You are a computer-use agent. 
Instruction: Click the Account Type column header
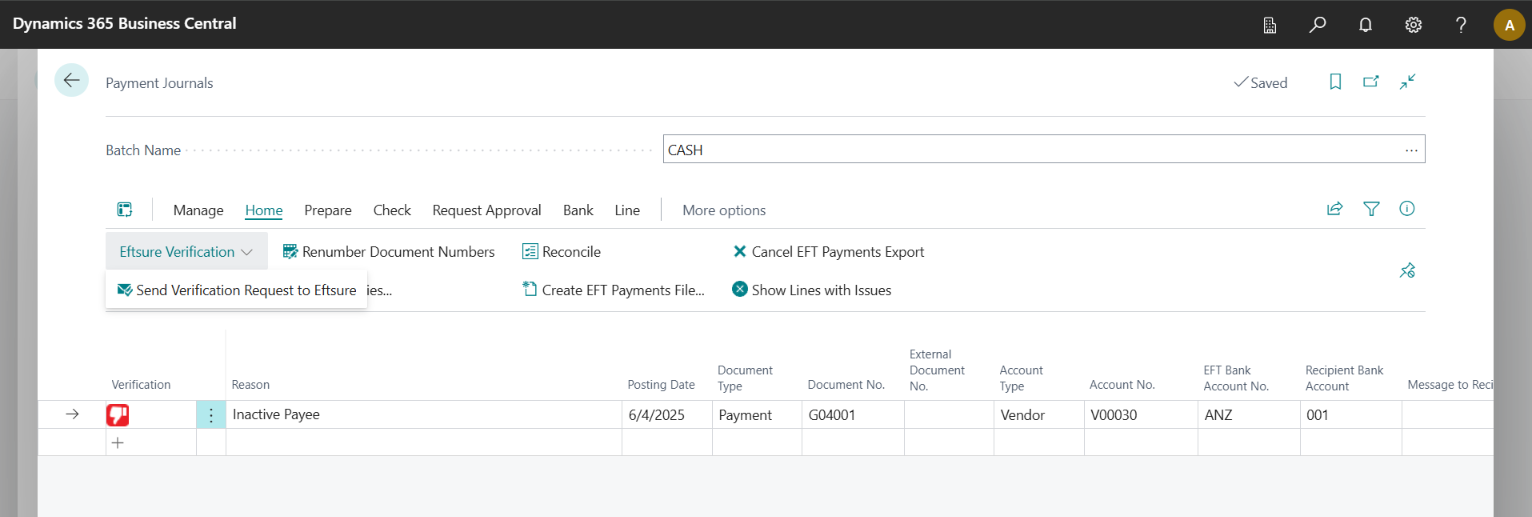tap(1021, 377)
